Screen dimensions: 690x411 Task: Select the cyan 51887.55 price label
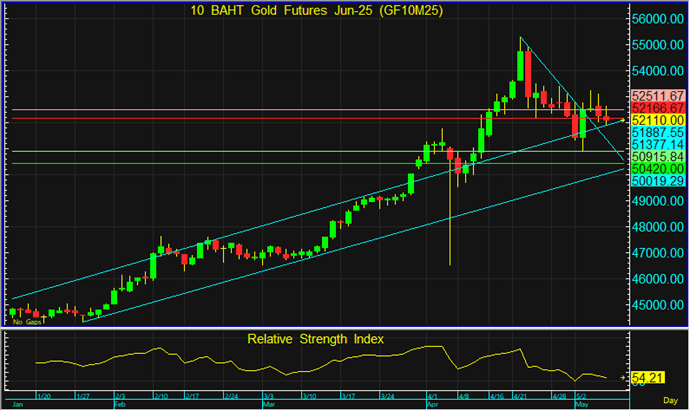[657, 132]
